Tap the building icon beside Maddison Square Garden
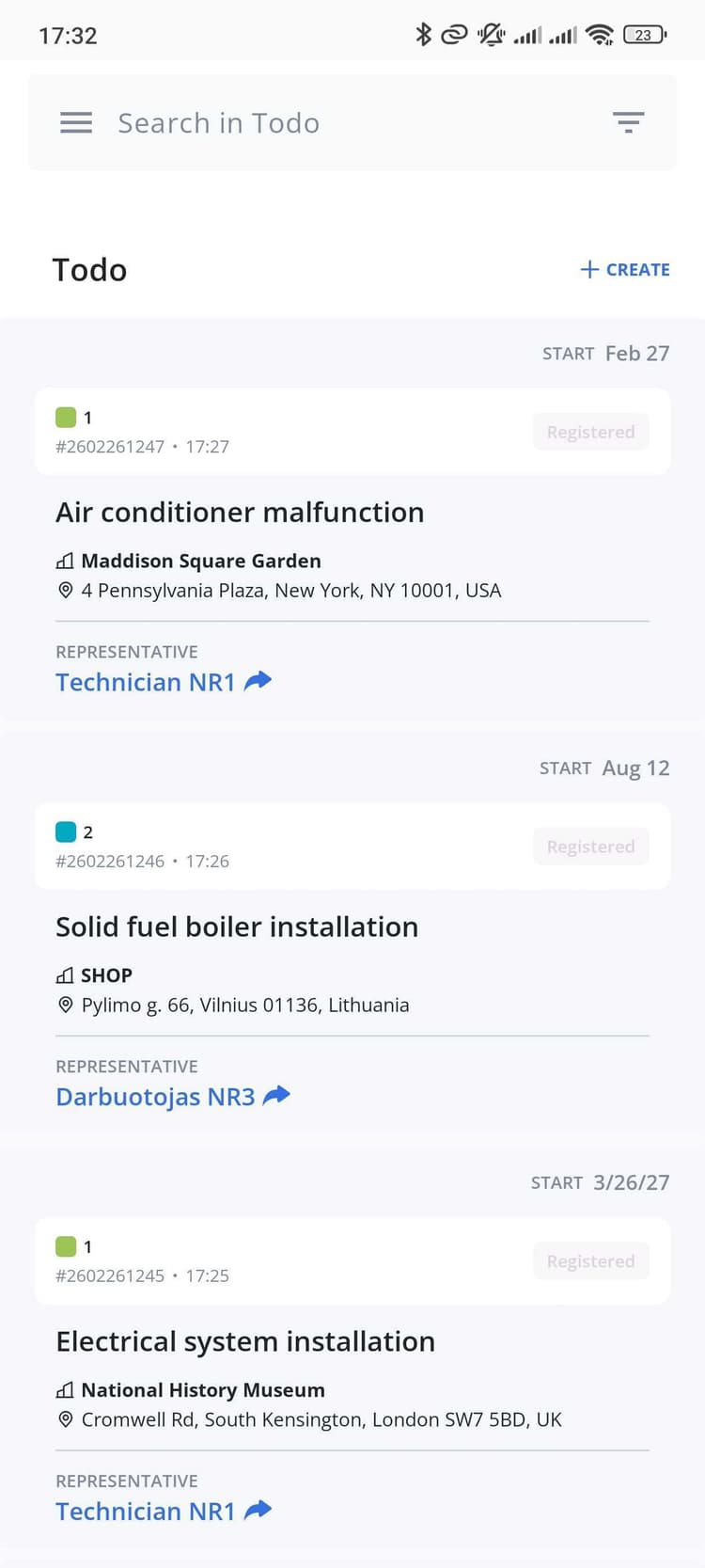This screenshot has height=1568, width=705. 65,562
